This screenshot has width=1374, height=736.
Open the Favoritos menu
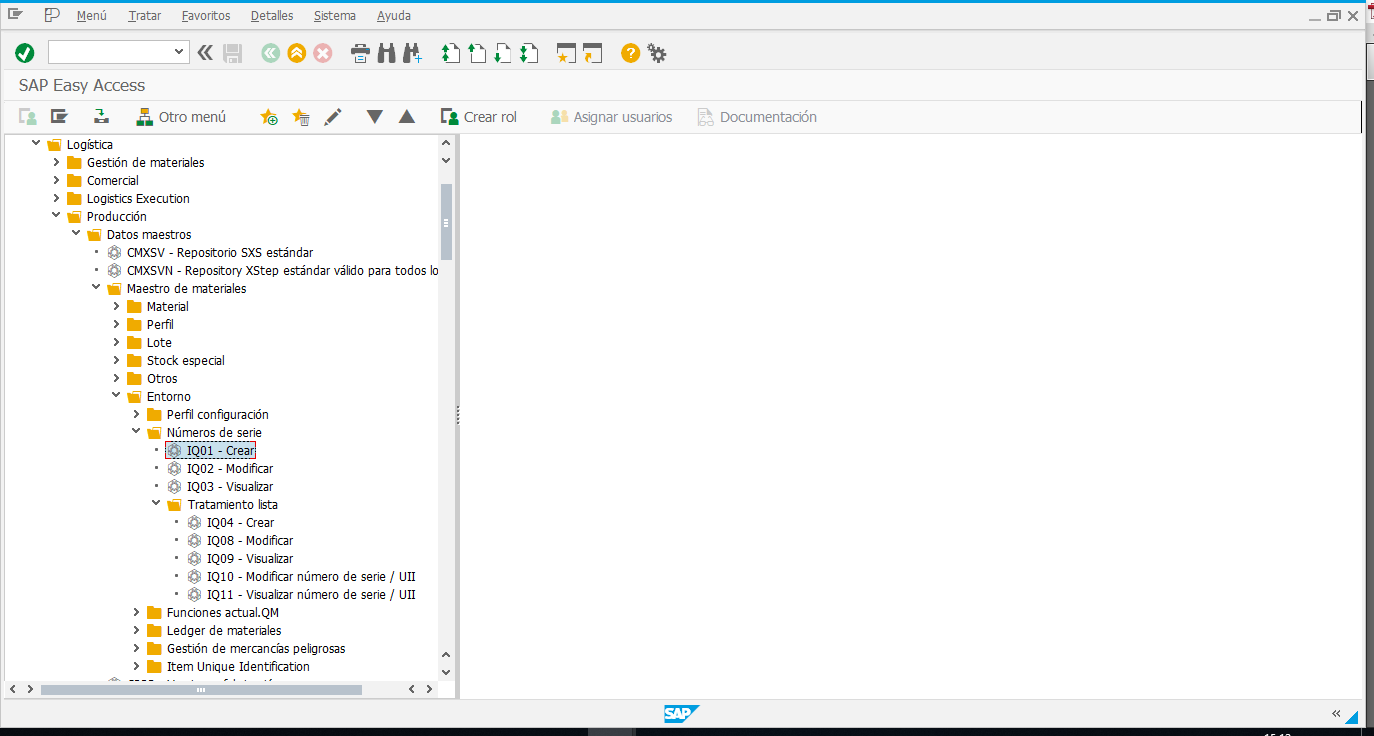click(x=206, y=16)
